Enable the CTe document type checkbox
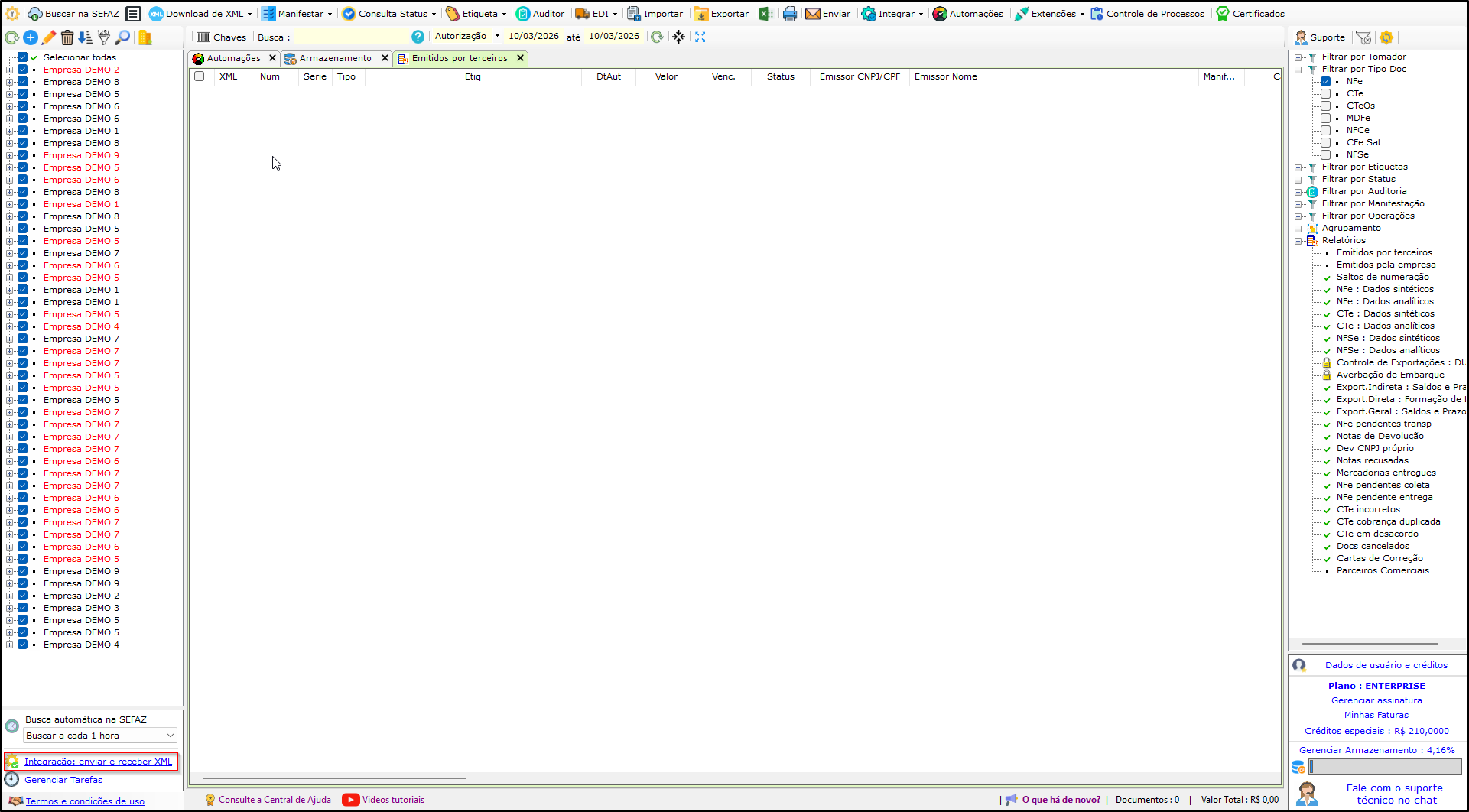1469x812 pixels. click(x=1326, y=93)
